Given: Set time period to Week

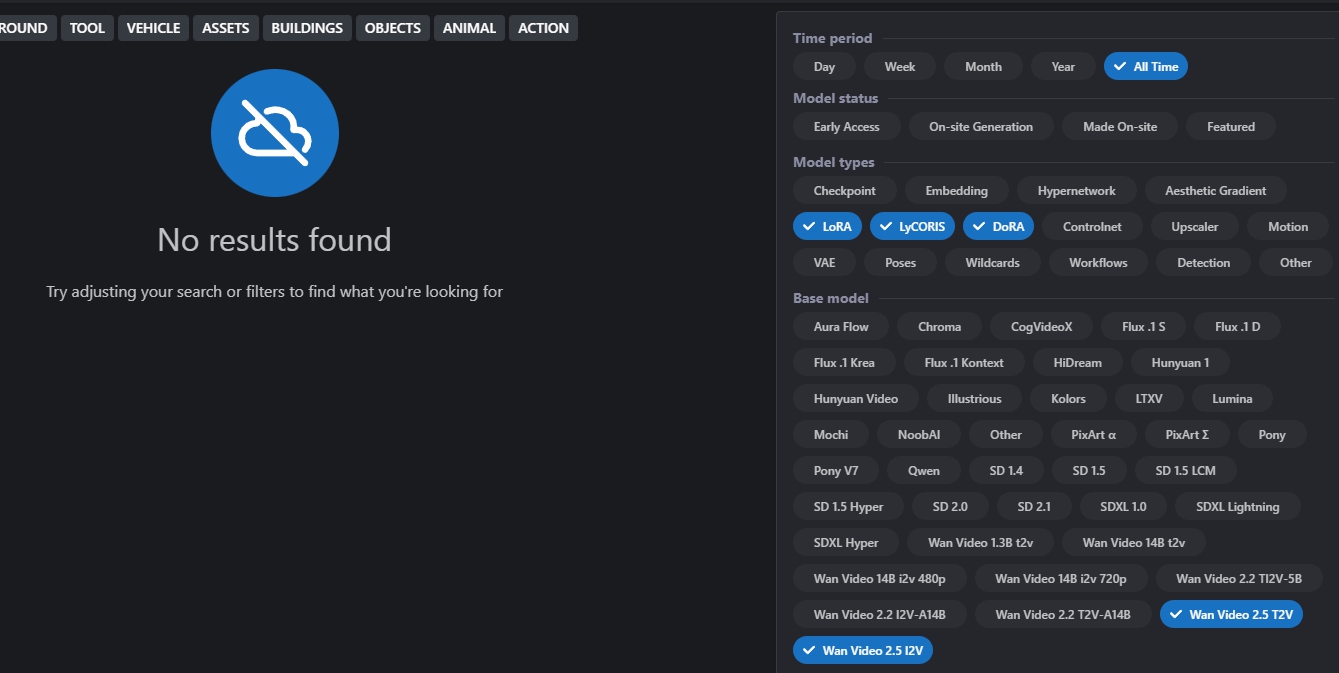Looking at the screenshot, I should click(900, 67).
